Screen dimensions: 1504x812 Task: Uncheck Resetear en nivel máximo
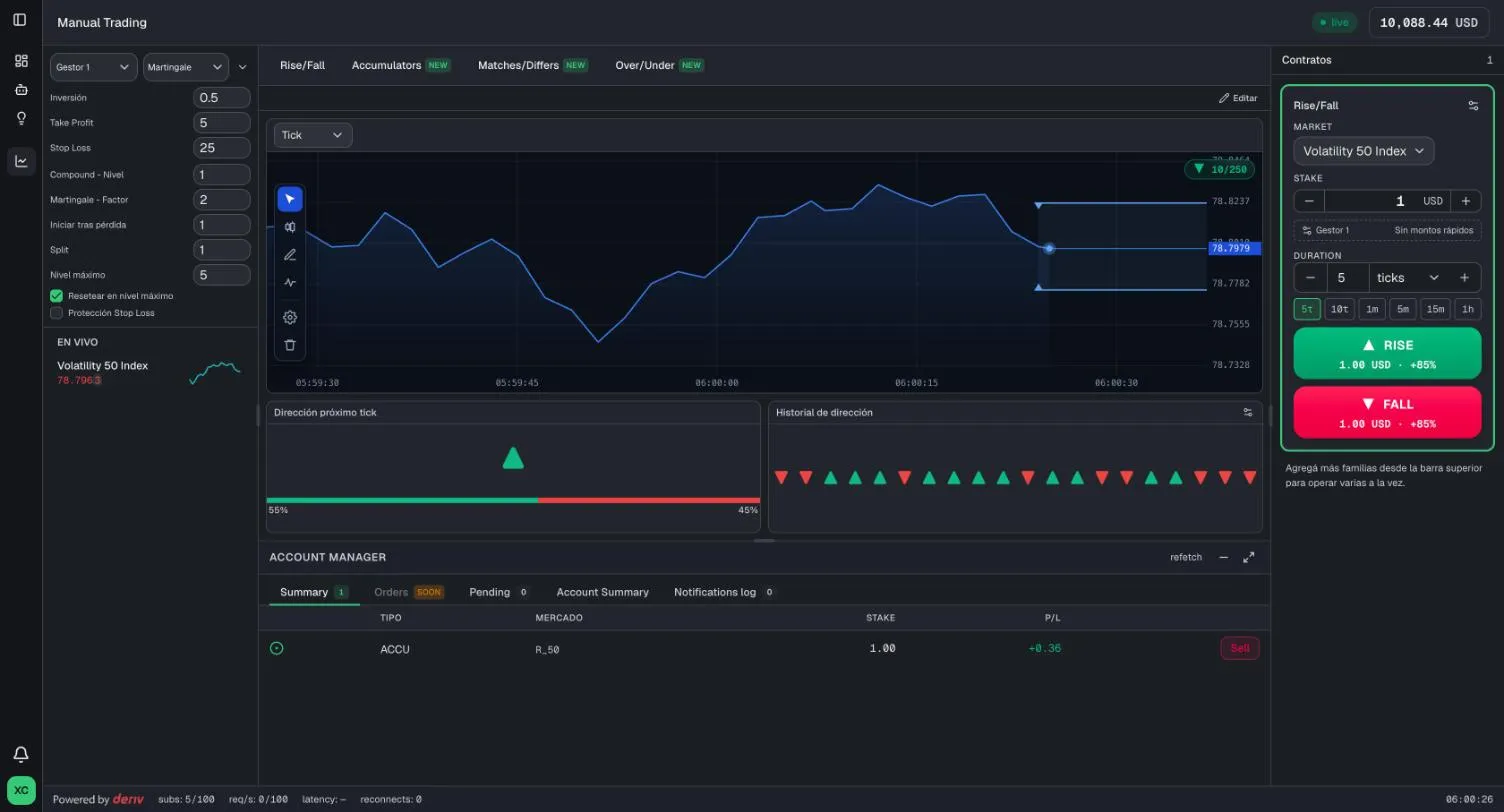[57, 296]
